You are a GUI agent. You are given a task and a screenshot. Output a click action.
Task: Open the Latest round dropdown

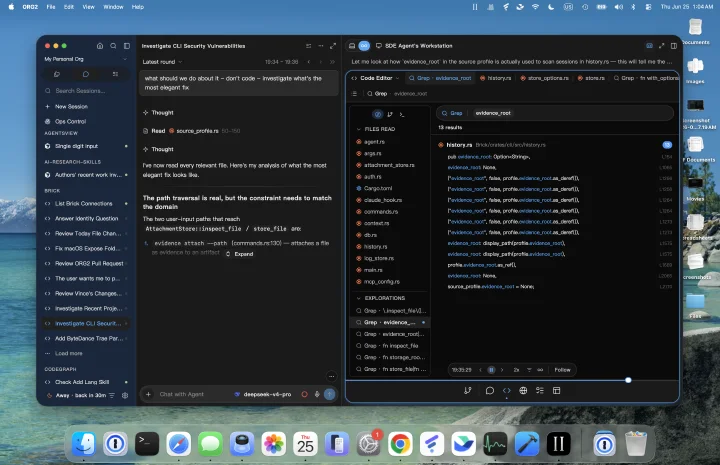[162, 62]
